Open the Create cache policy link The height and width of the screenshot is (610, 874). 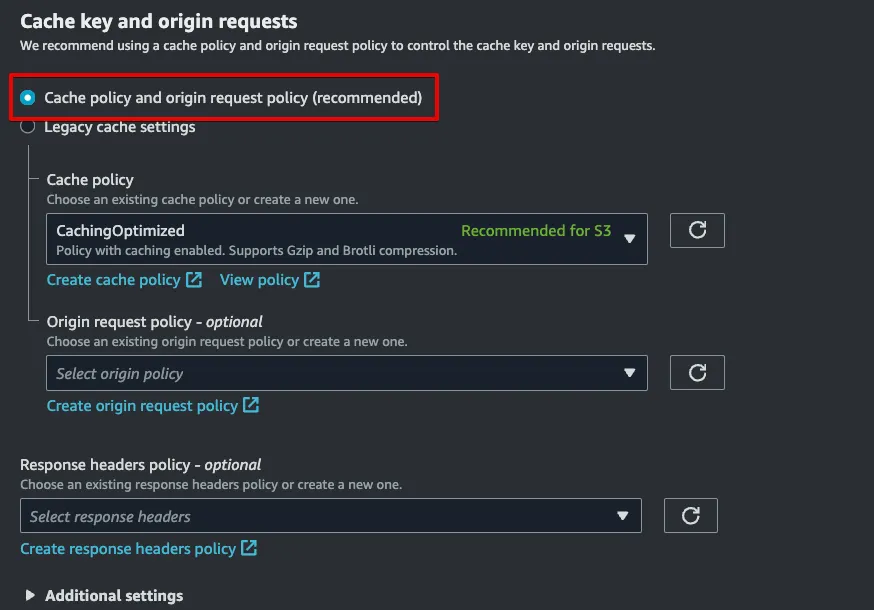point(113,280)
